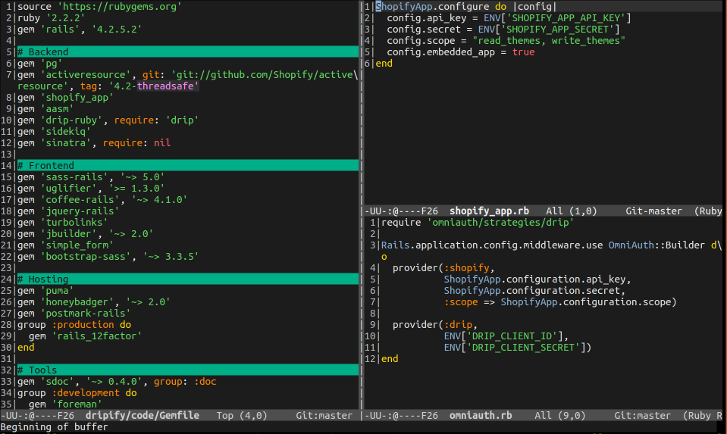The height and width of the screenshot is (434, 727).
Task: Click ':scope => ShopifyApp.configuration.scope)' line
Action: [560, 302]
